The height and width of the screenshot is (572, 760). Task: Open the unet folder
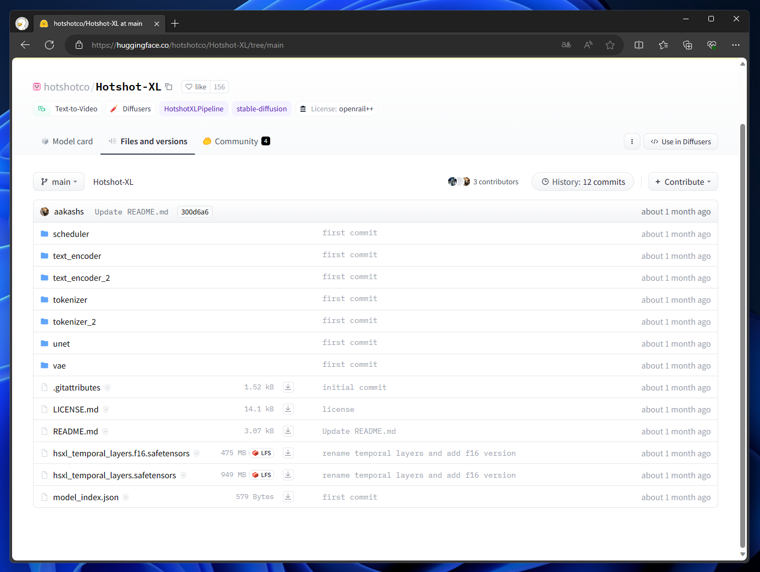click(62, 344)
